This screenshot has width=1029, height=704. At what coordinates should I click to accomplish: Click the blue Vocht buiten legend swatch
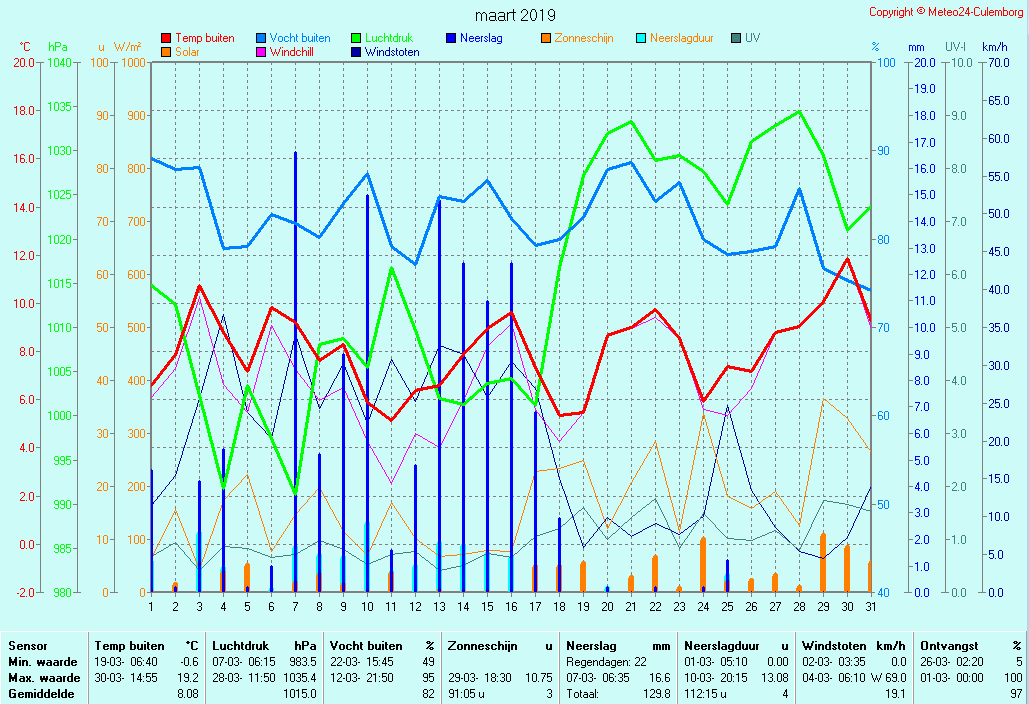pos(260,38)
